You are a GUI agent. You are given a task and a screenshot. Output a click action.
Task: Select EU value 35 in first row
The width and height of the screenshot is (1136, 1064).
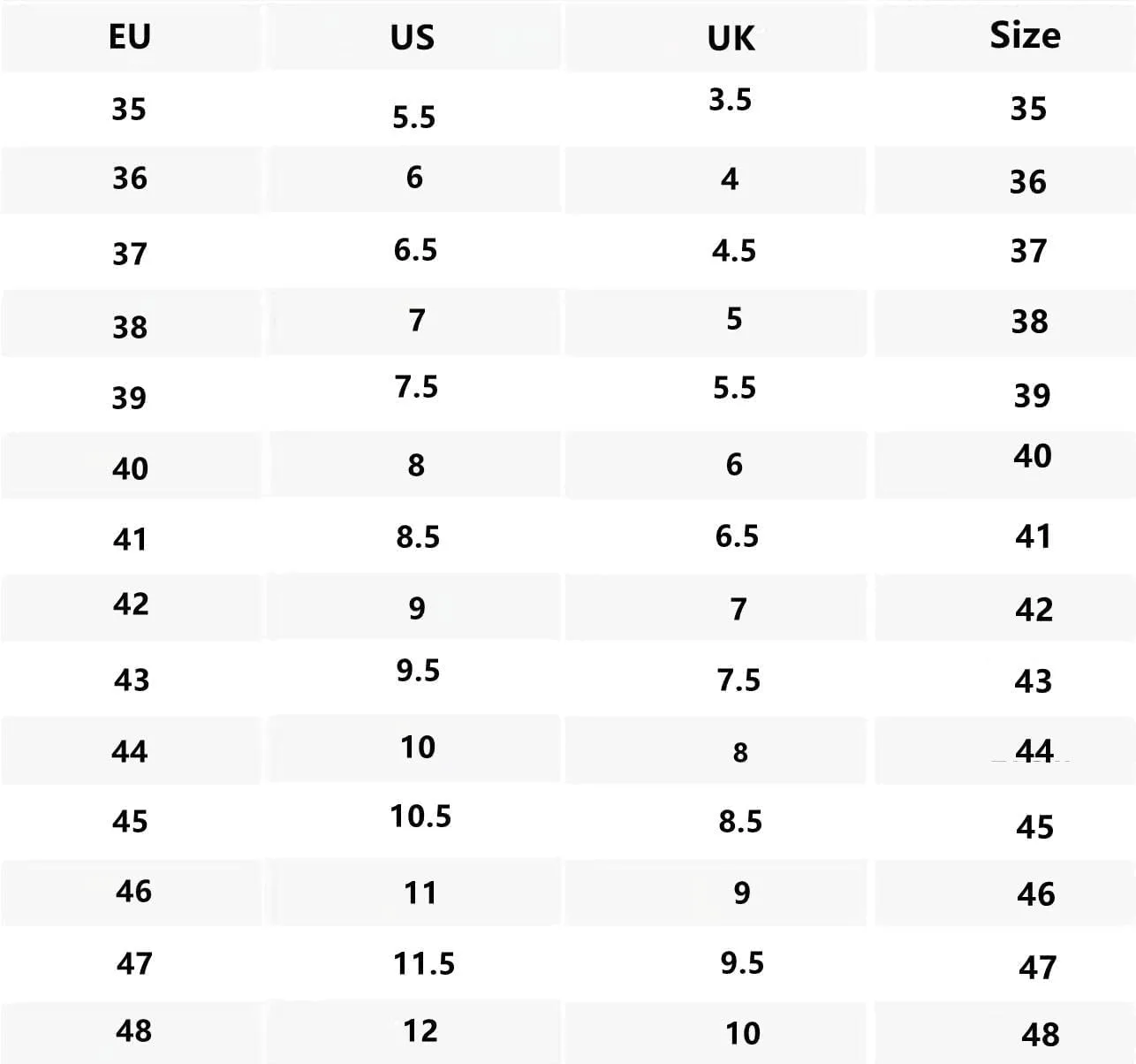point(129,109)
